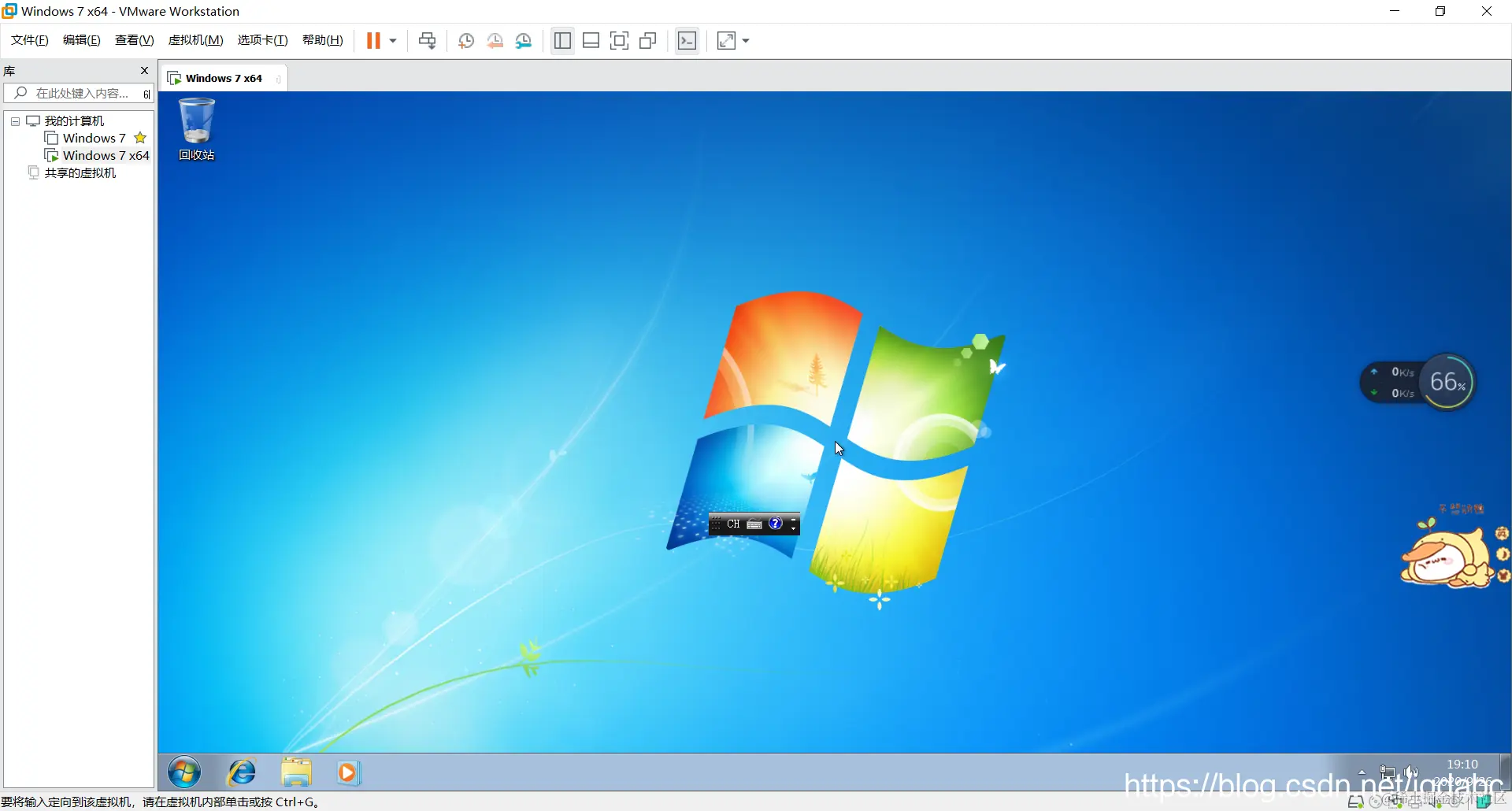Select Windows 7 x64 in library tree
1512x811 pixels.
[x=106, y=156]
